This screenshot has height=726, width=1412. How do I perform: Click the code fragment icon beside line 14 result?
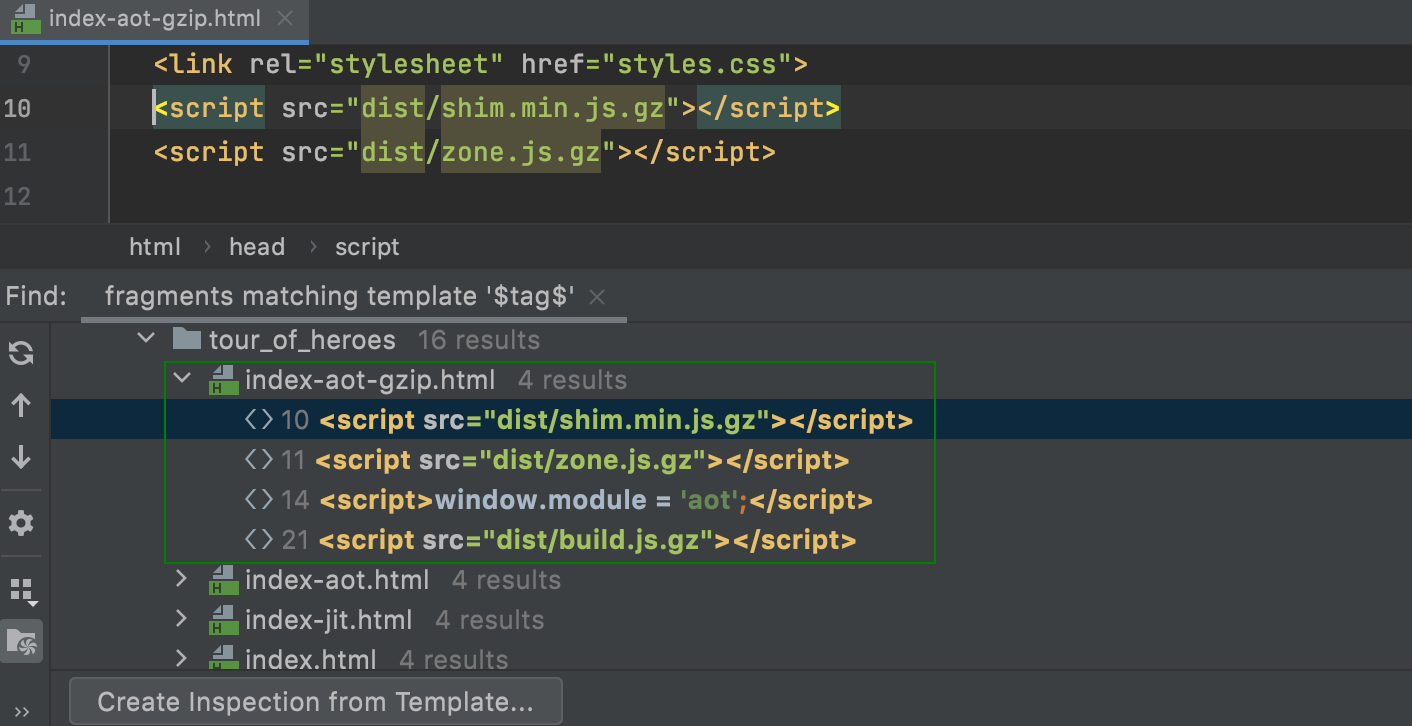[x=262, y=499]
